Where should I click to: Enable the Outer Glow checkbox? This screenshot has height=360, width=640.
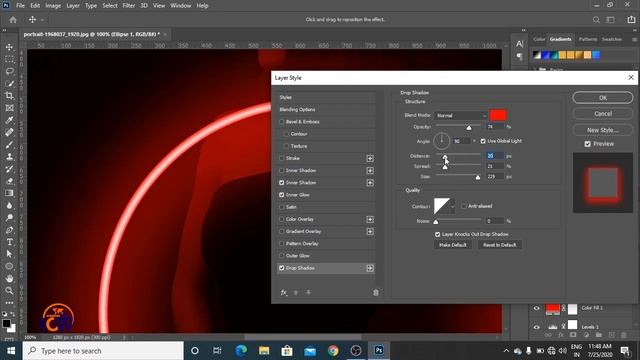pos(282,256)
